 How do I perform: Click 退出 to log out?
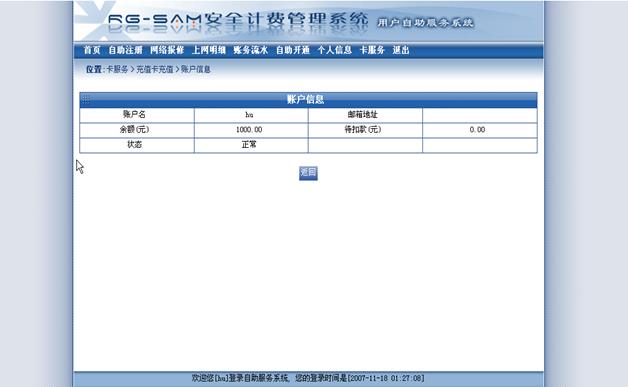pyautogui.click(x=401, y=50)
